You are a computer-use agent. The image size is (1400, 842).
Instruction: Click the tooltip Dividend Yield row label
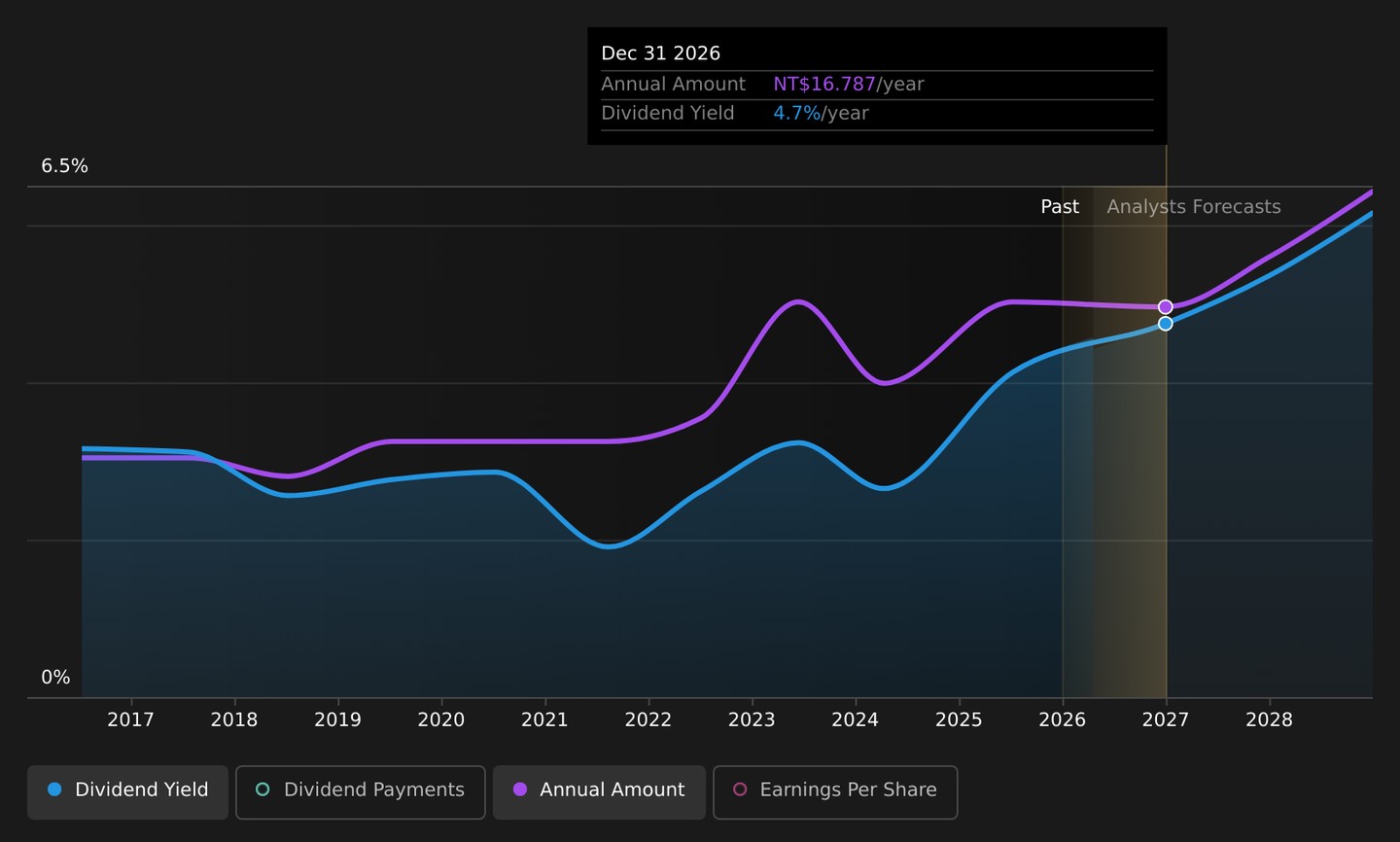pos(668,114)
